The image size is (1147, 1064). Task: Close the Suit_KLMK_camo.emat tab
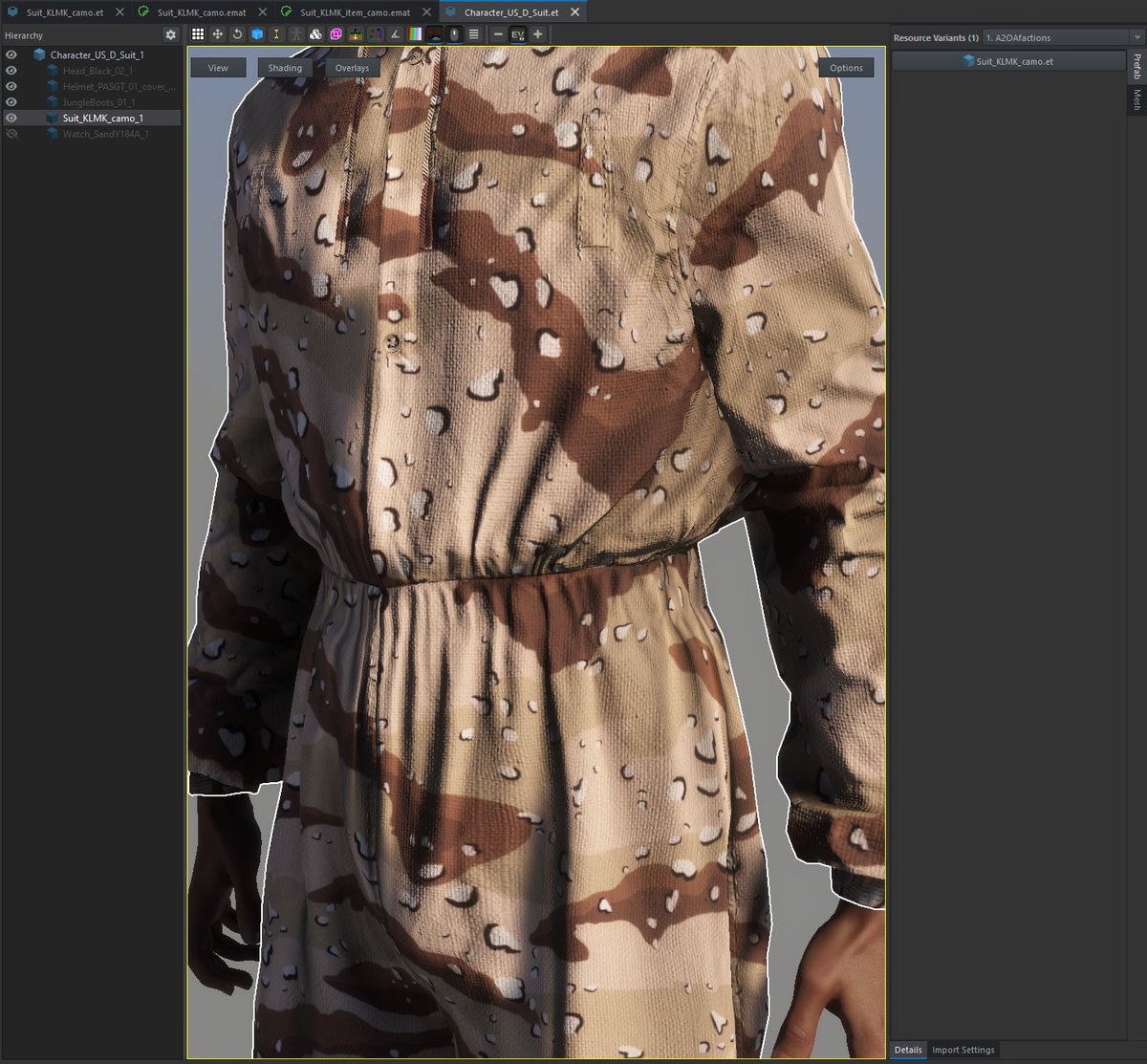tap(261, 12)
